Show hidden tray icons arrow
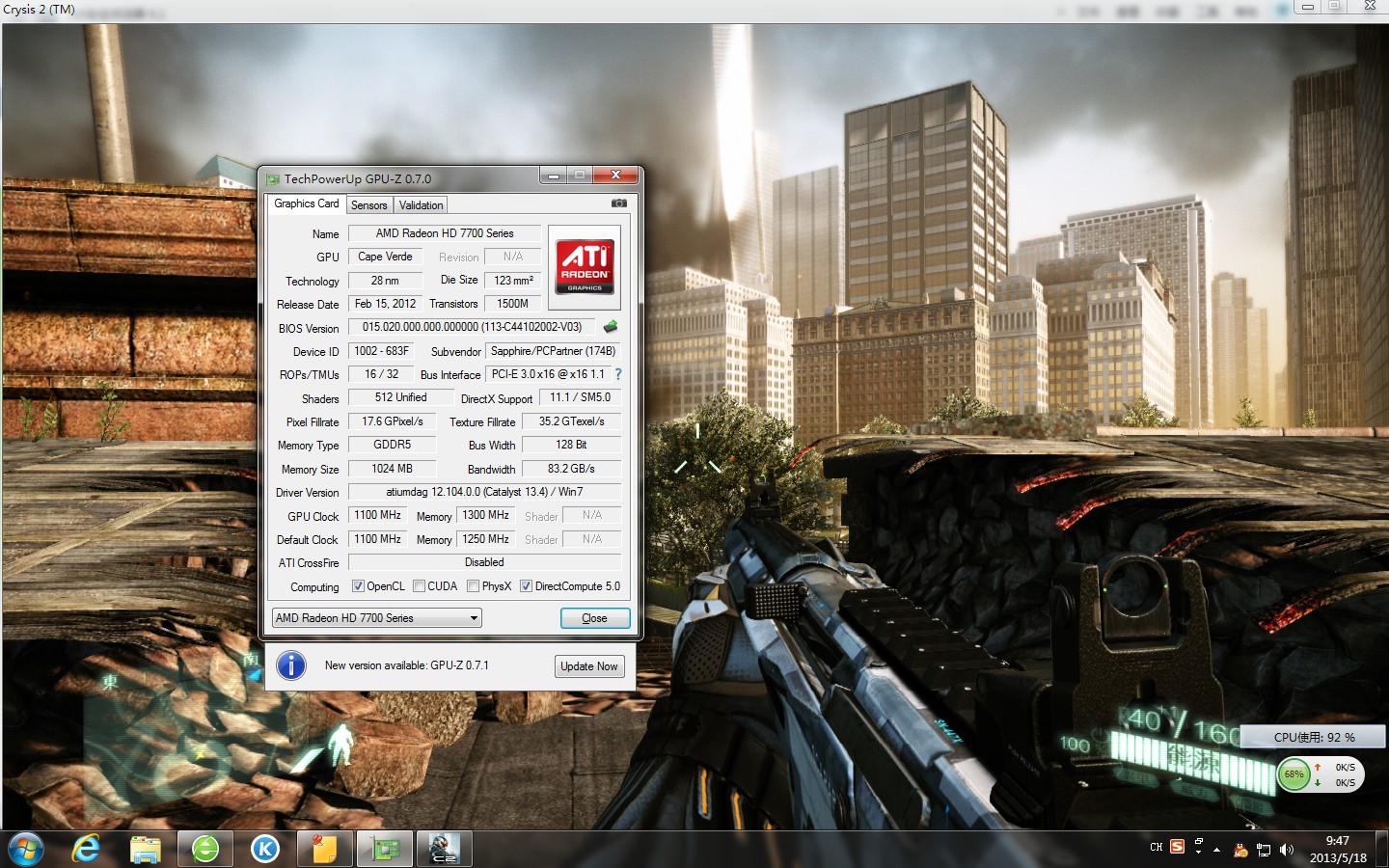 click(1217, 851)
